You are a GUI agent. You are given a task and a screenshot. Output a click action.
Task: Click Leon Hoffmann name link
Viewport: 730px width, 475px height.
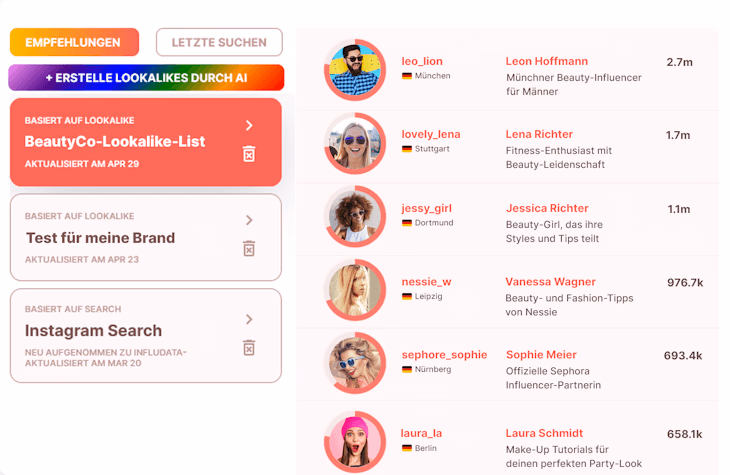click(x=547, y=61)
